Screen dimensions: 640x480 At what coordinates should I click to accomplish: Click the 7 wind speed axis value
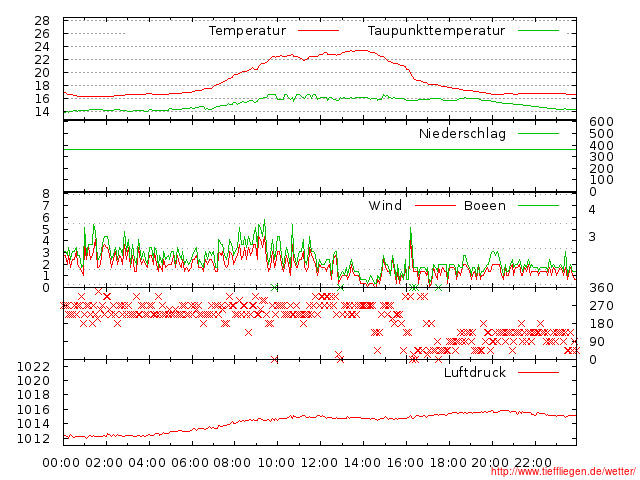tap(46, 206)
